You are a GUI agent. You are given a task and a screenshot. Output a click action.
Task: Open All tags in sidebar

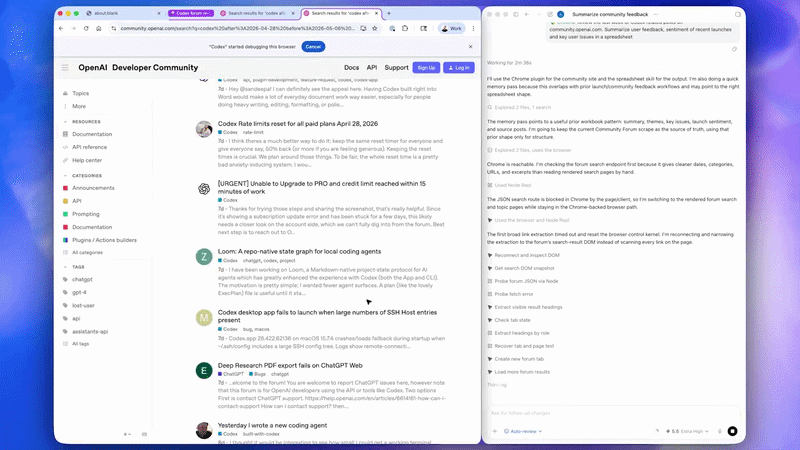(81, 344)
